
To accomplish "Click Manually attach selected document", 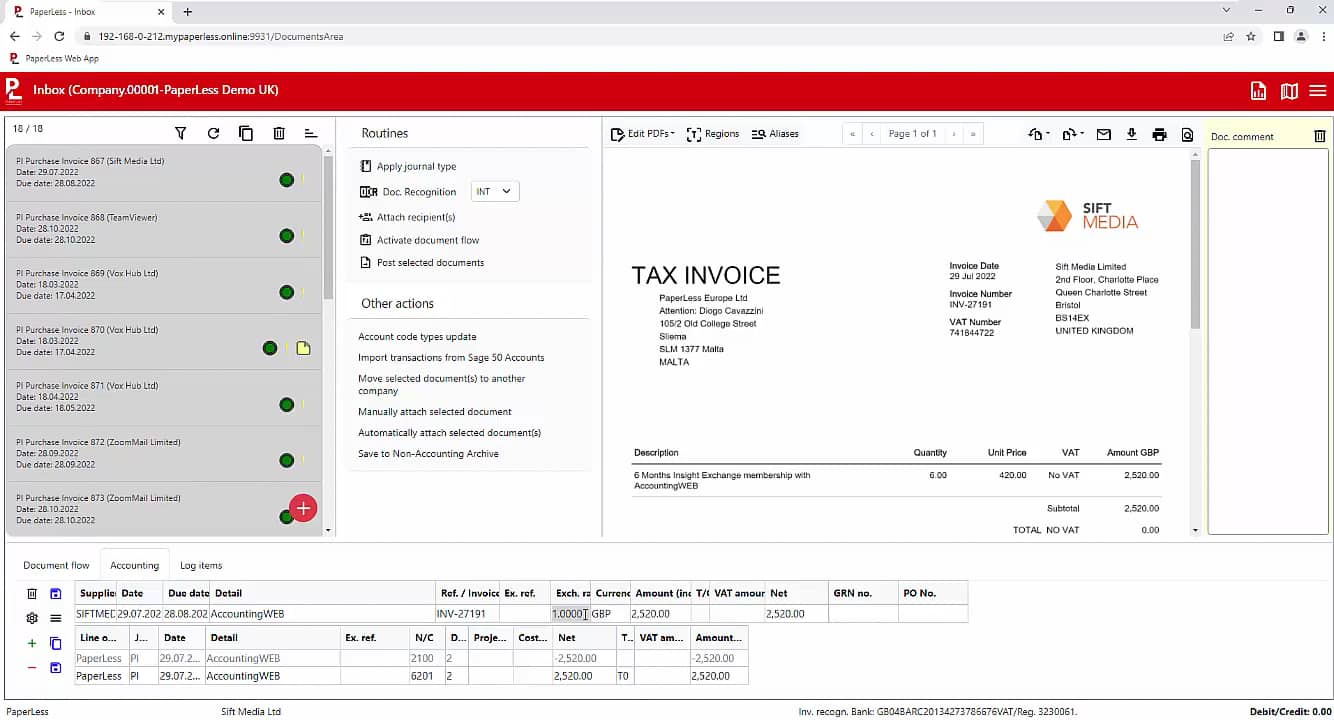I will tap(435, 412).
